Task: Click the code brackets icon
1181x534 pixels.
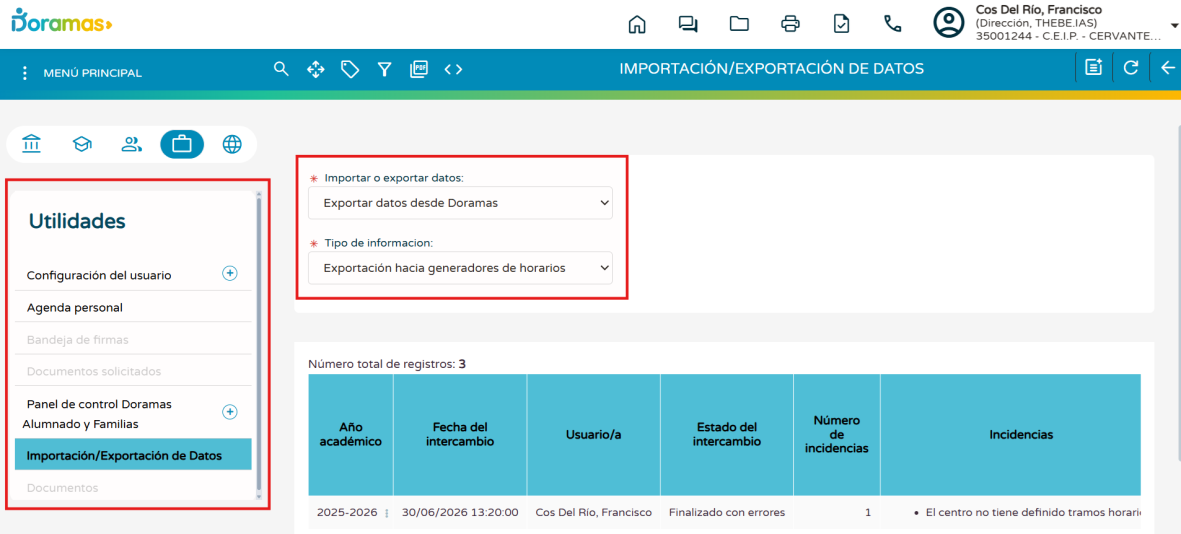Action: pos(453,69)
